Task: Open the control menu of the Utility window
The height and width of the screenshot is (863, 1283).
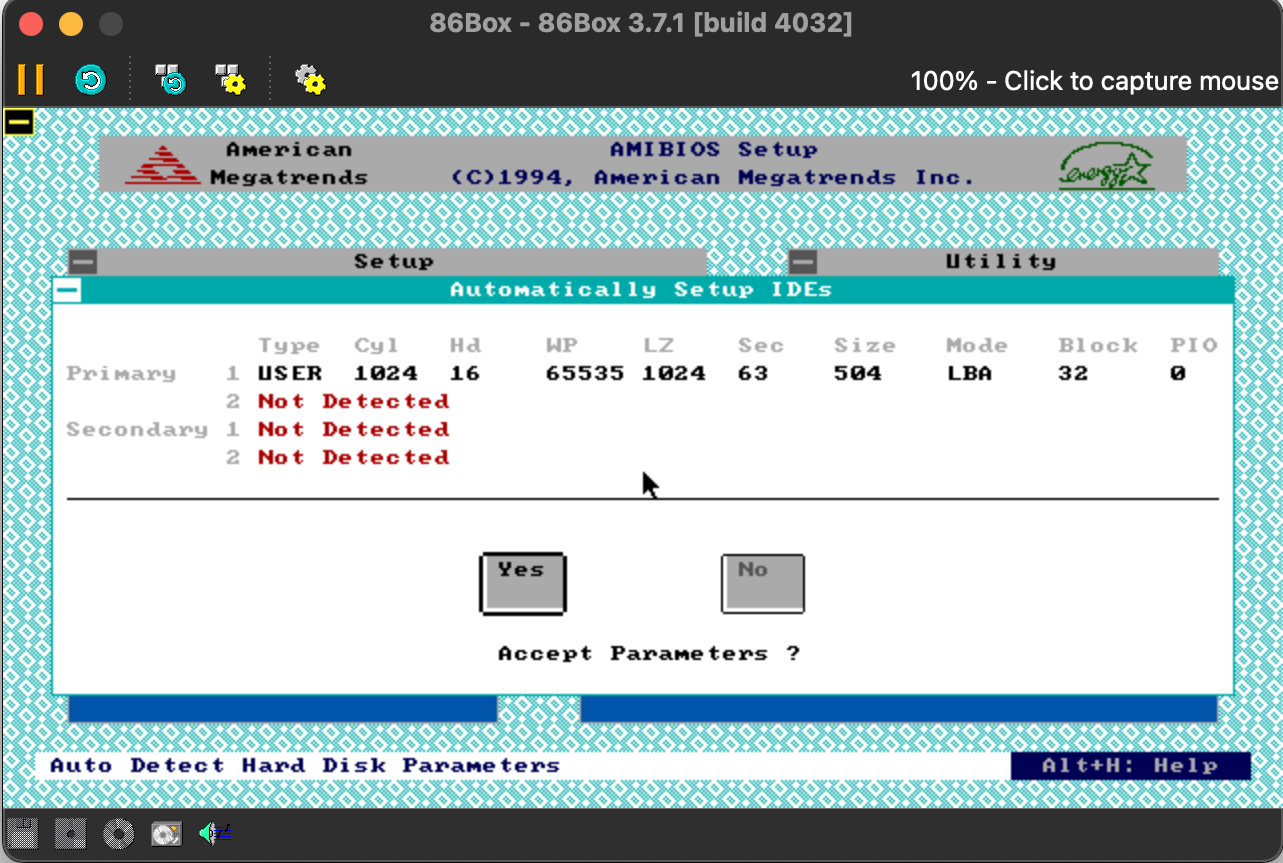Action: (803, 262)
